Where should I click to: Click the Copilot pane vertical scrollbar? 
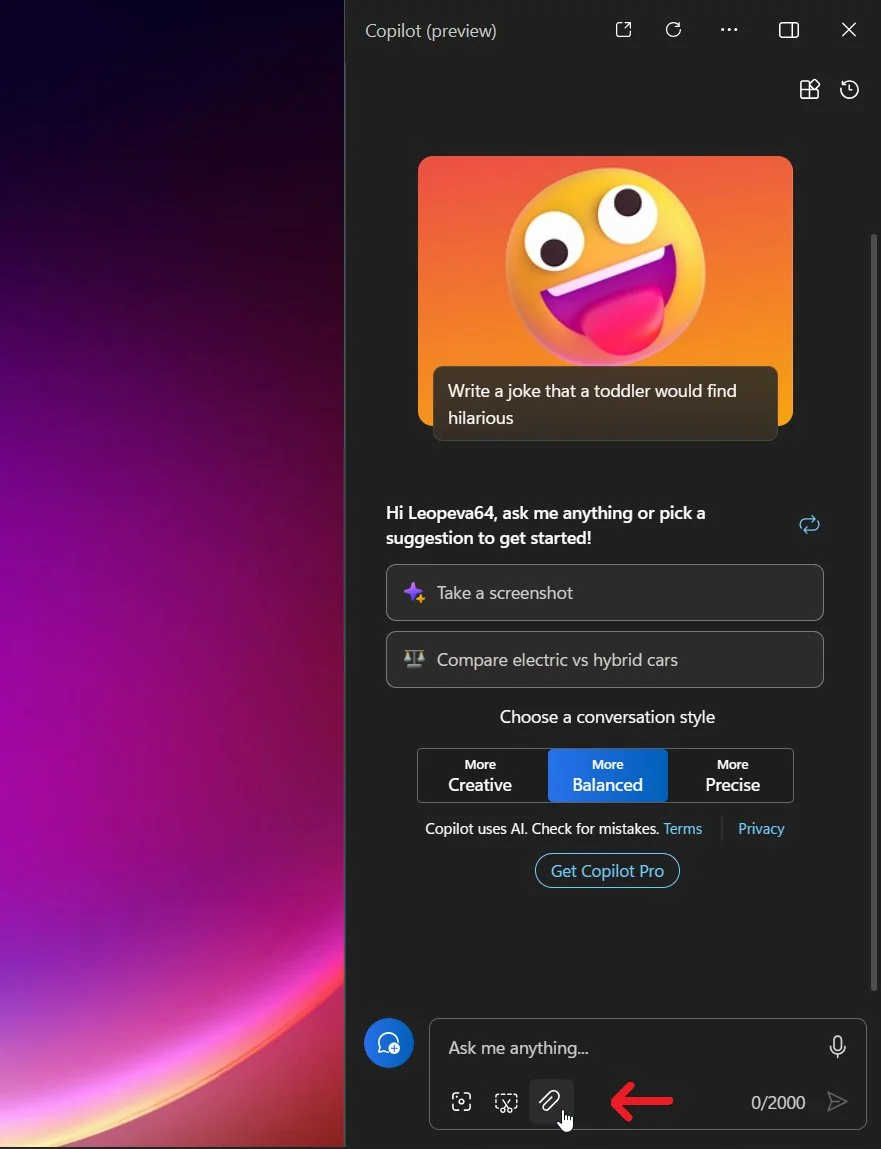point(873,611)
